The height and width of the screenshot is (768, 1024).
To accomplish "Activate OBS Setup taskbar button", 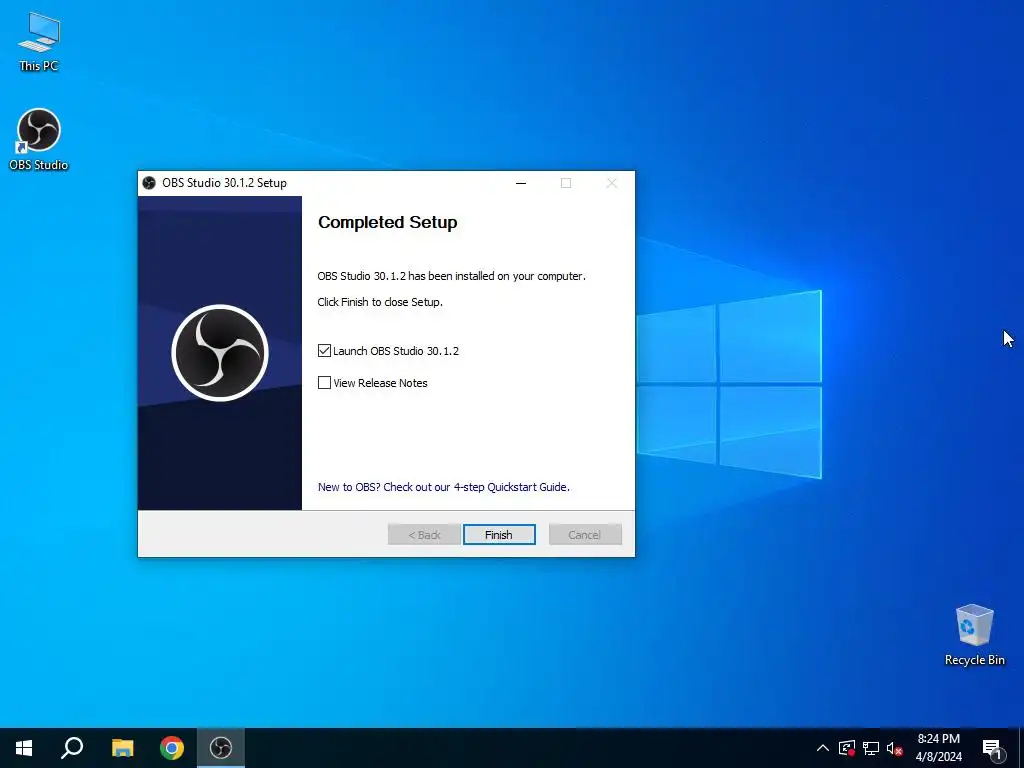I will [x=221, y=748].
